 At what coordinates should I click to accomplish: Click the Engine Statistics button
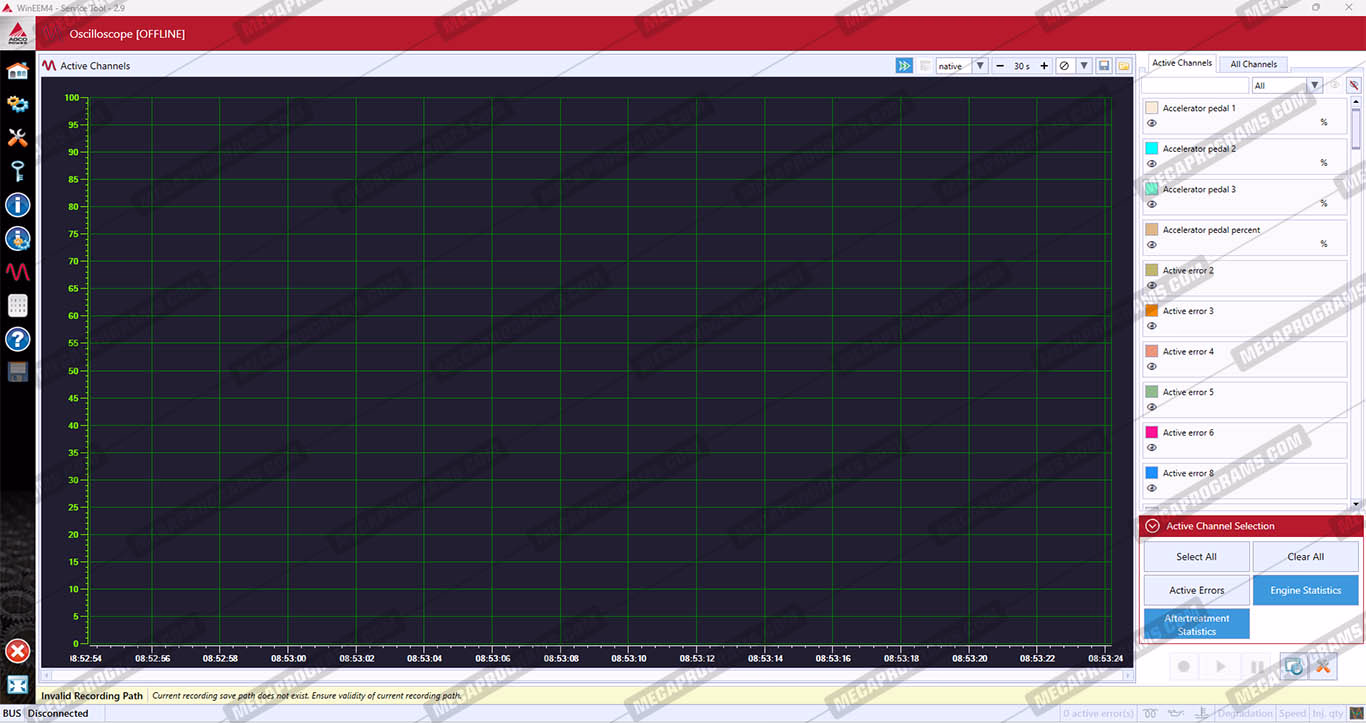[1305, 590]
